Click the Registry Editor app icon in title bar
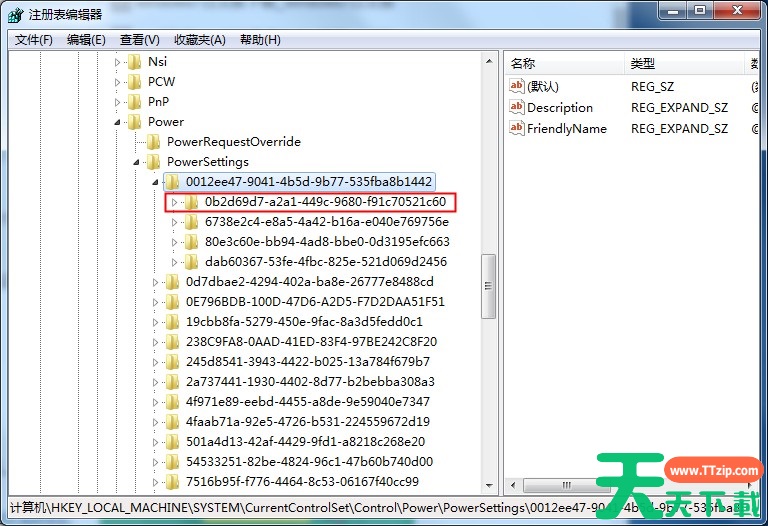 pyautogui.click(x=15, y=15)
